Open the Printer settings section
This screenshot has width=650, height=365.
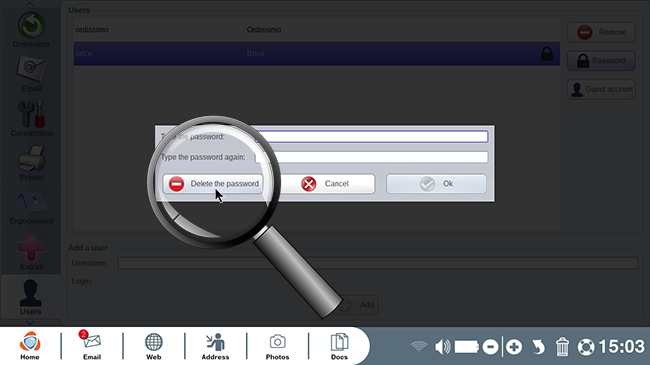(x=31, y=163)
